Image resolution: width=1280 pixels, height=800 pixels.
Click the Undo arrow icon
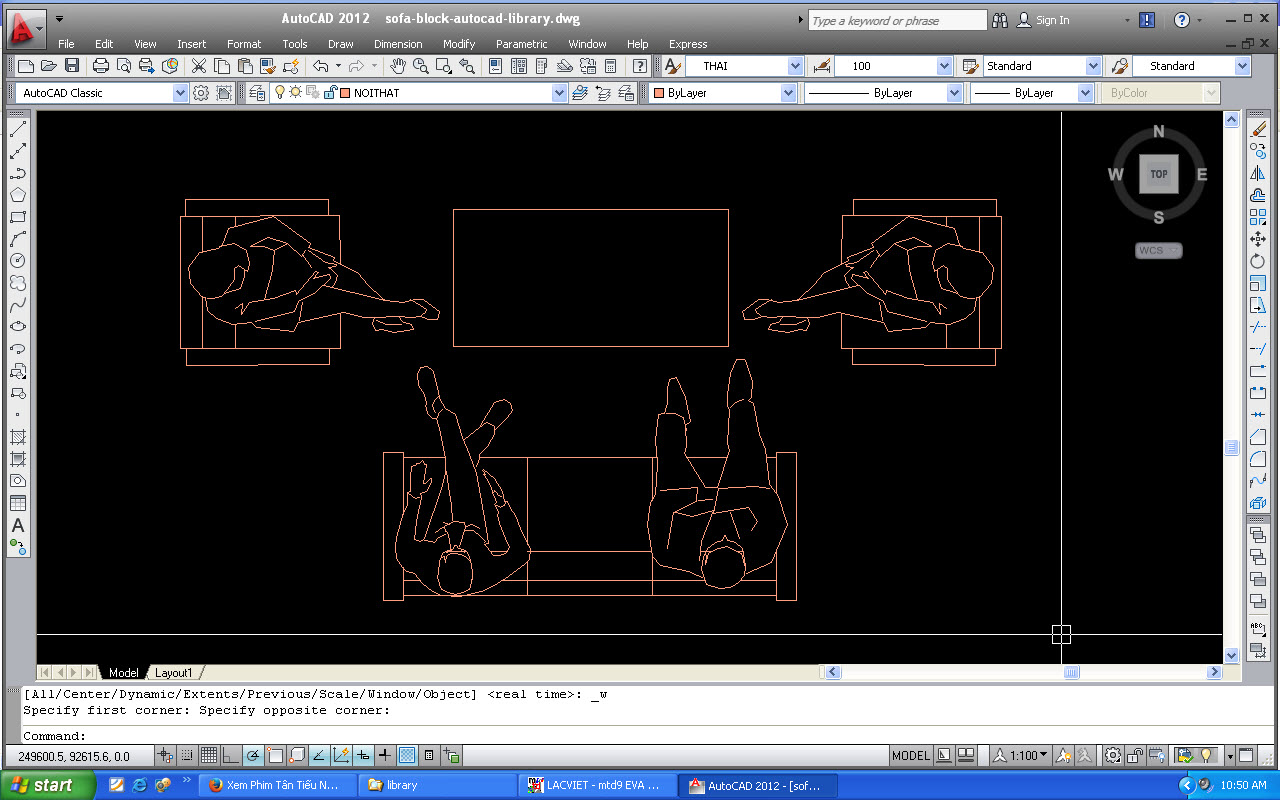click(x=320, y=66)
